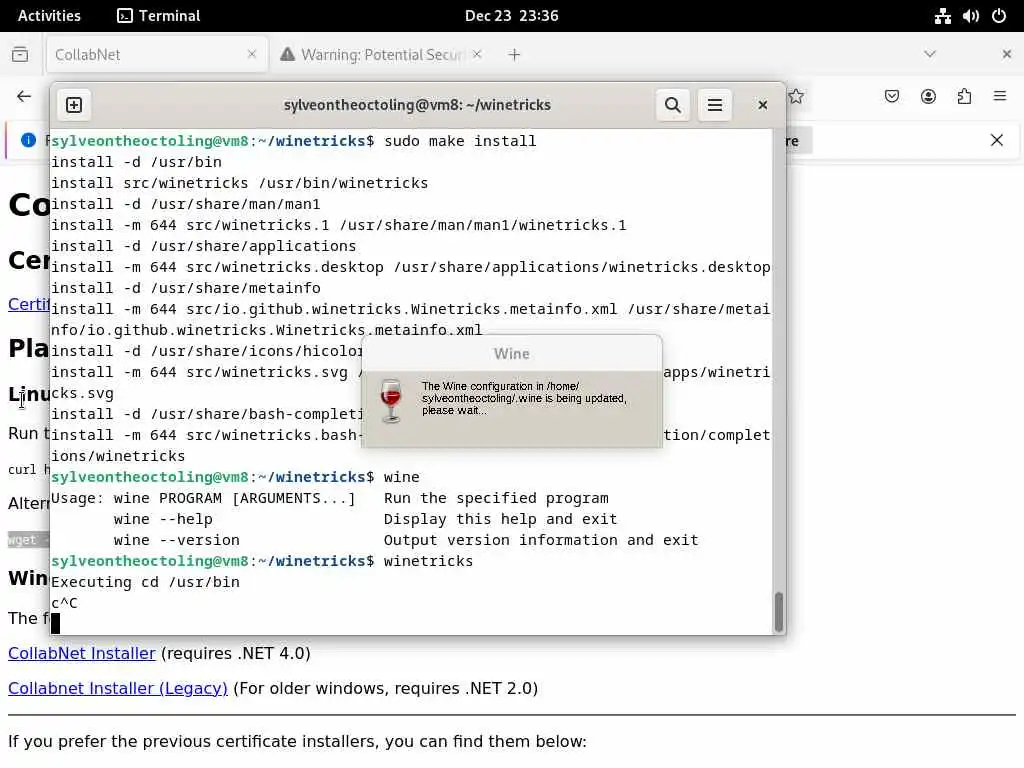Click the terminal title sylveontheoctoling@vm8
Image resolution: width=1024 pixels, height=768 pixels.
(x=417, y=105)
